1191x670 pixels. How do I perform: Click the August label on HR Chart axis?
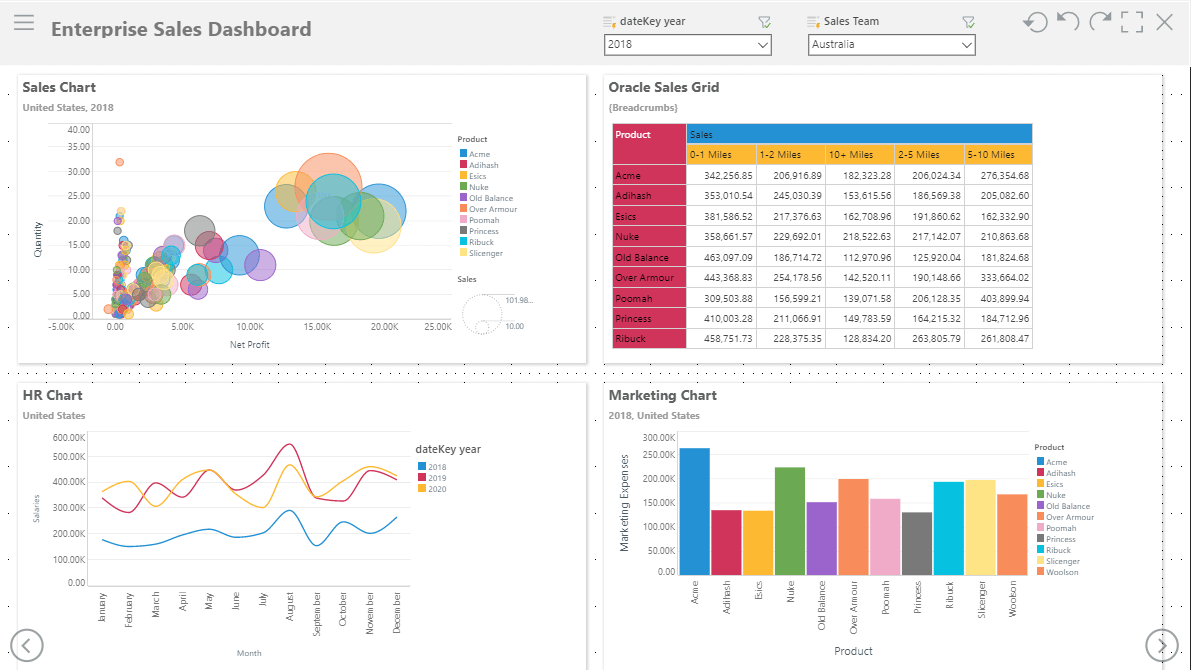point(289,607)
